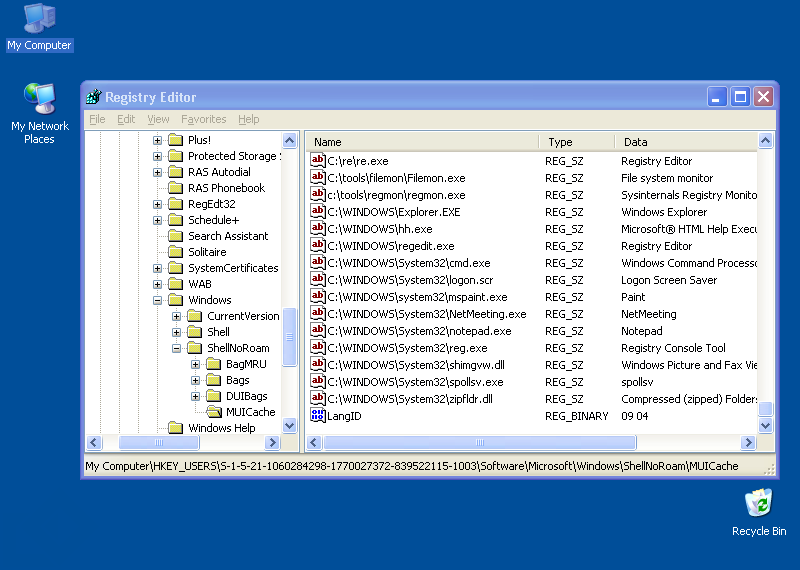800x570 pixels.
Task: Select the NetMeeting.exe value name
Action: coord(427,314)
